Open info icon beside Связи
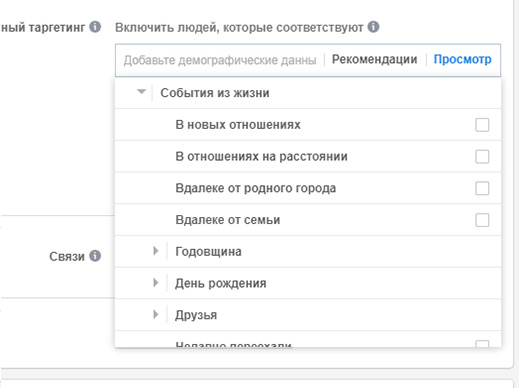Screen dimensions: 519x388 click(95, 256)
